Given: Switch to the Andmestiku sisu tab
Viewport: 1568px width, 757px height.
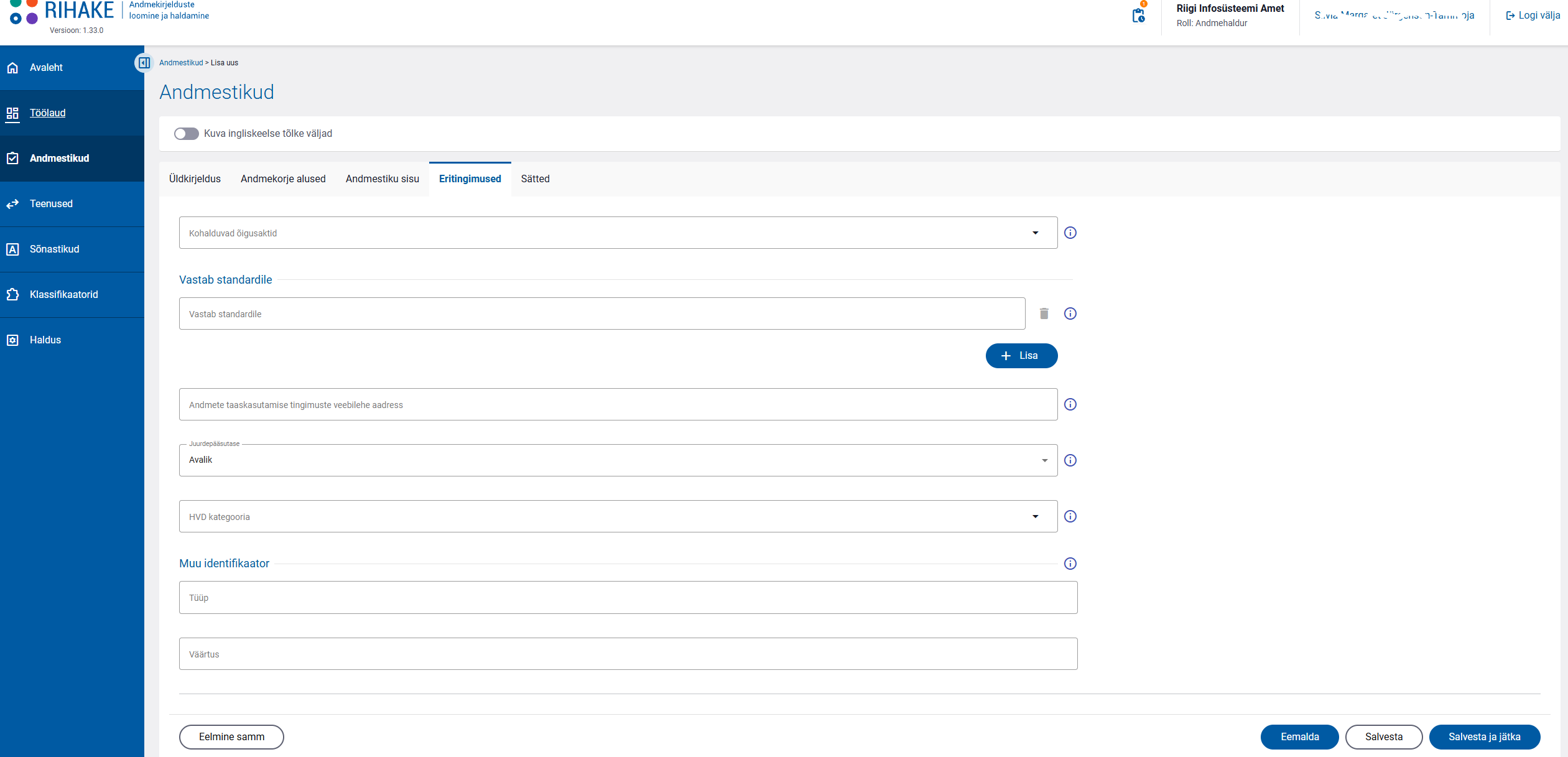Looking at the screenshot, I should tap(383, 179).
